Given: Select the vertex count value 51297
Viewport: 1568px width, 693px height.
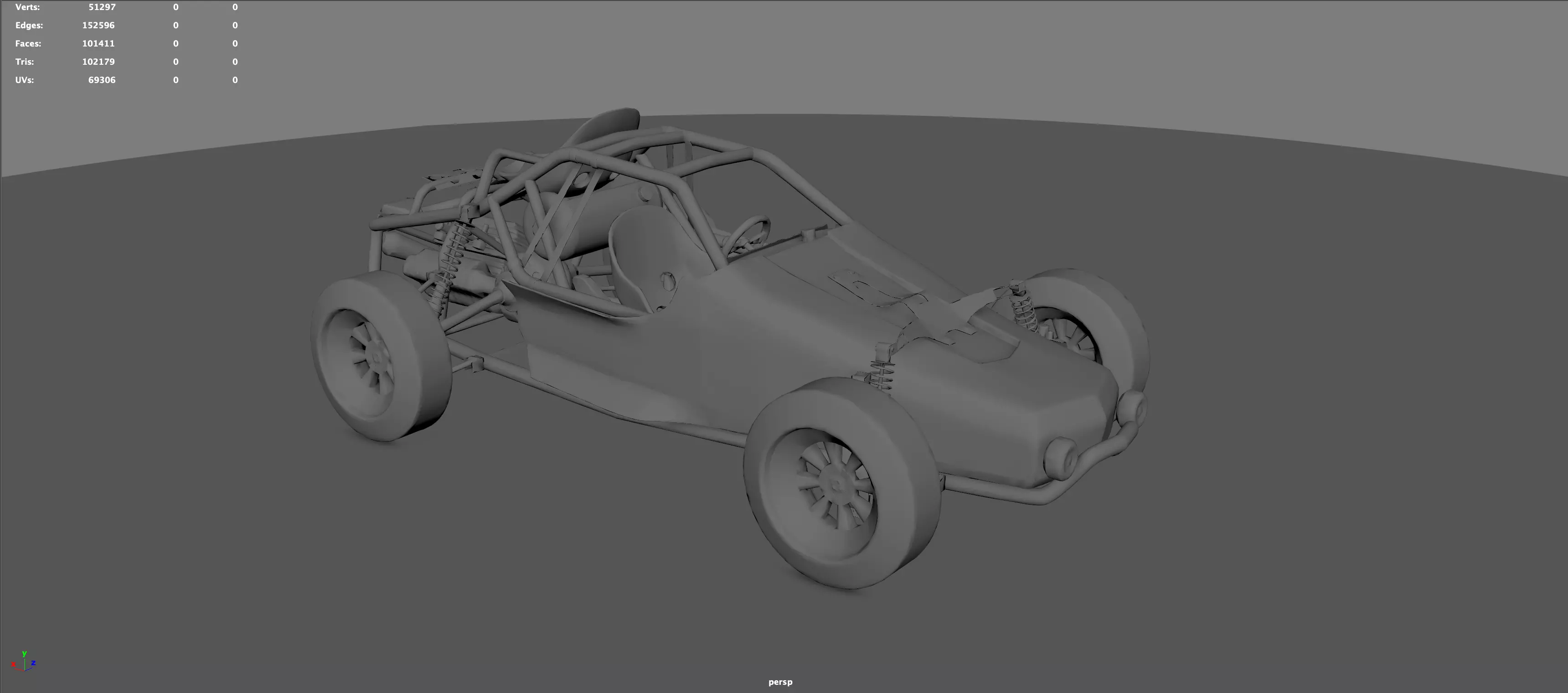Looking at the screenshot, I should tap(102, 7).
